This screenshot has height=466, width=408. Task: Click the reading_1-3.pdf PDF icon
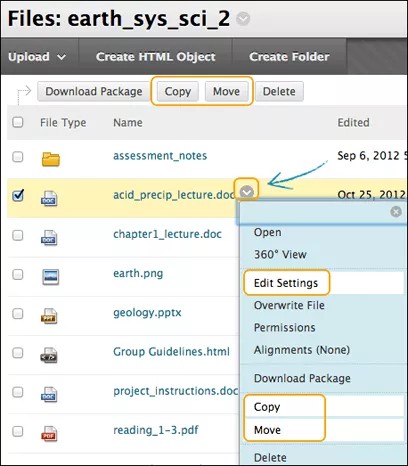49,433
